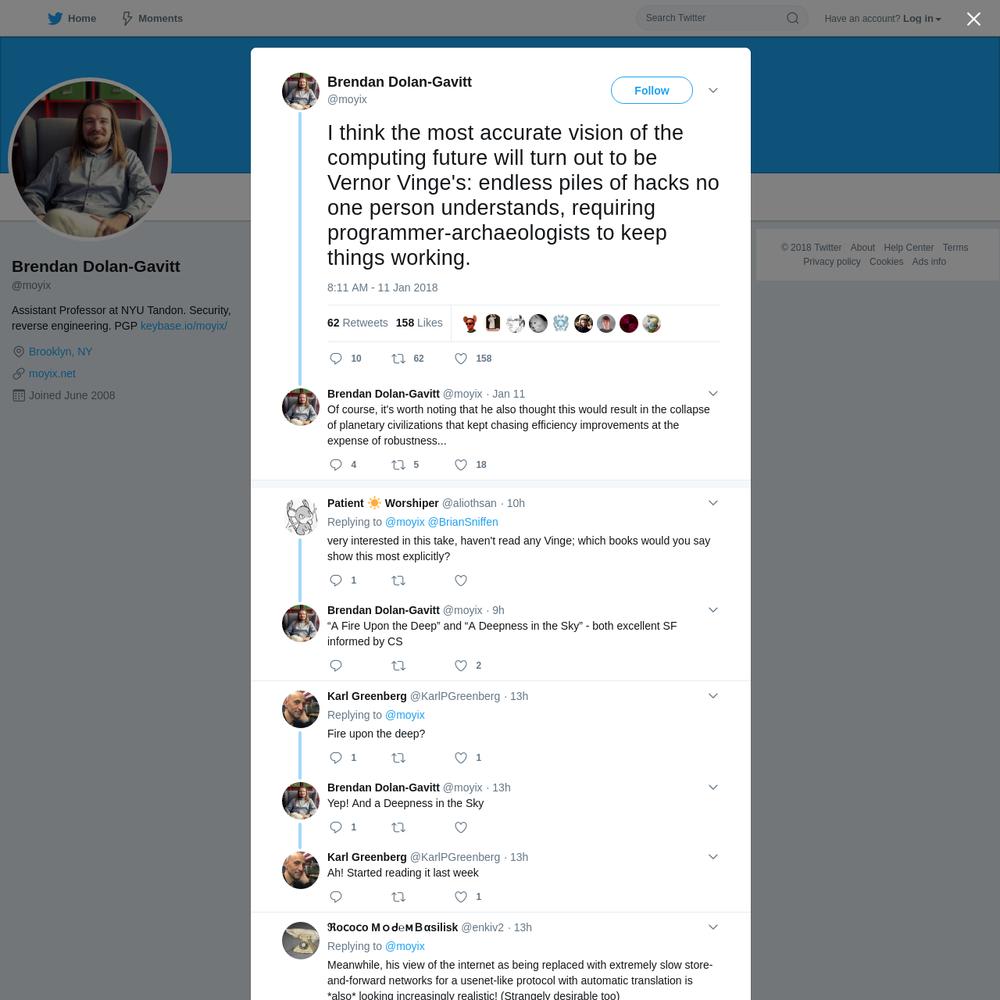Screen dimensions: 1000x1000
Task: Click into the Search Twitter field
Action: (712, 18)
